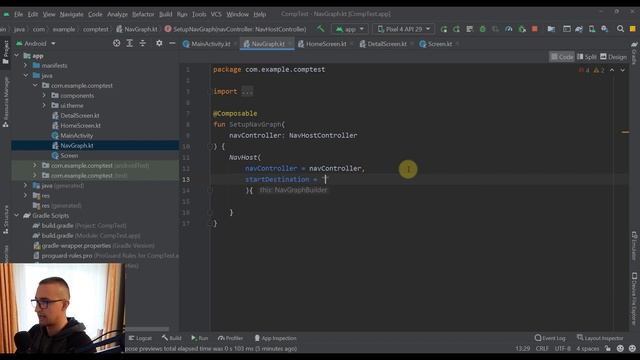Expand the ui.theme package

pos(44,105)
